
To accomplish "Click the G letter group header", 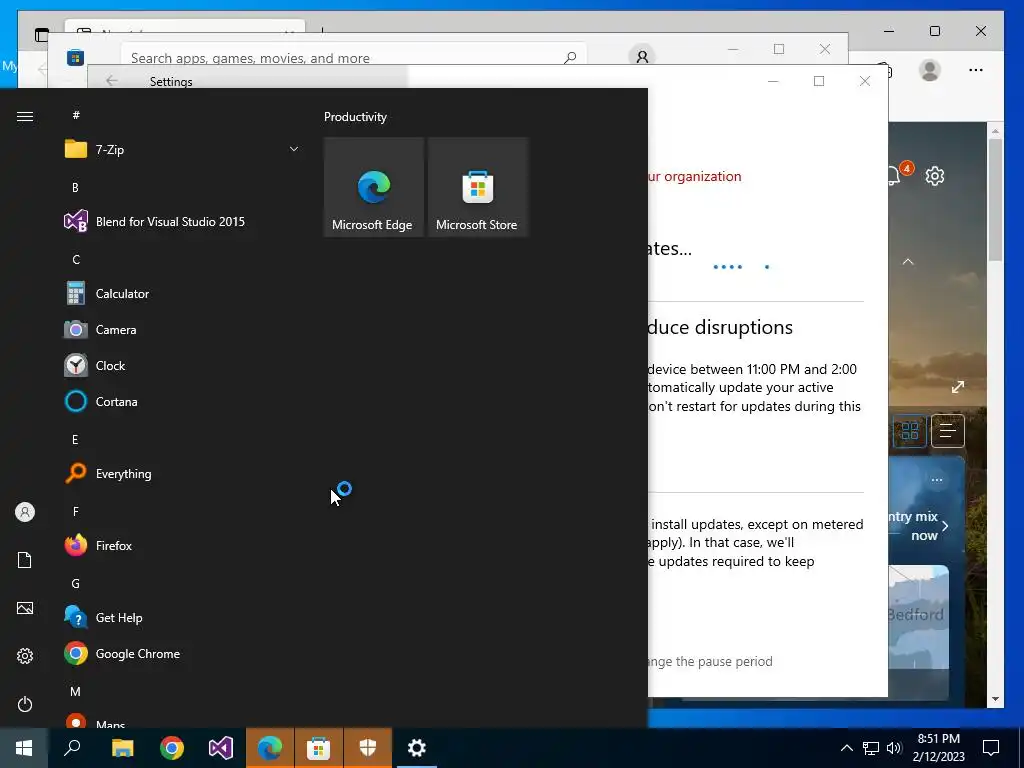I will tap(75, 584).
